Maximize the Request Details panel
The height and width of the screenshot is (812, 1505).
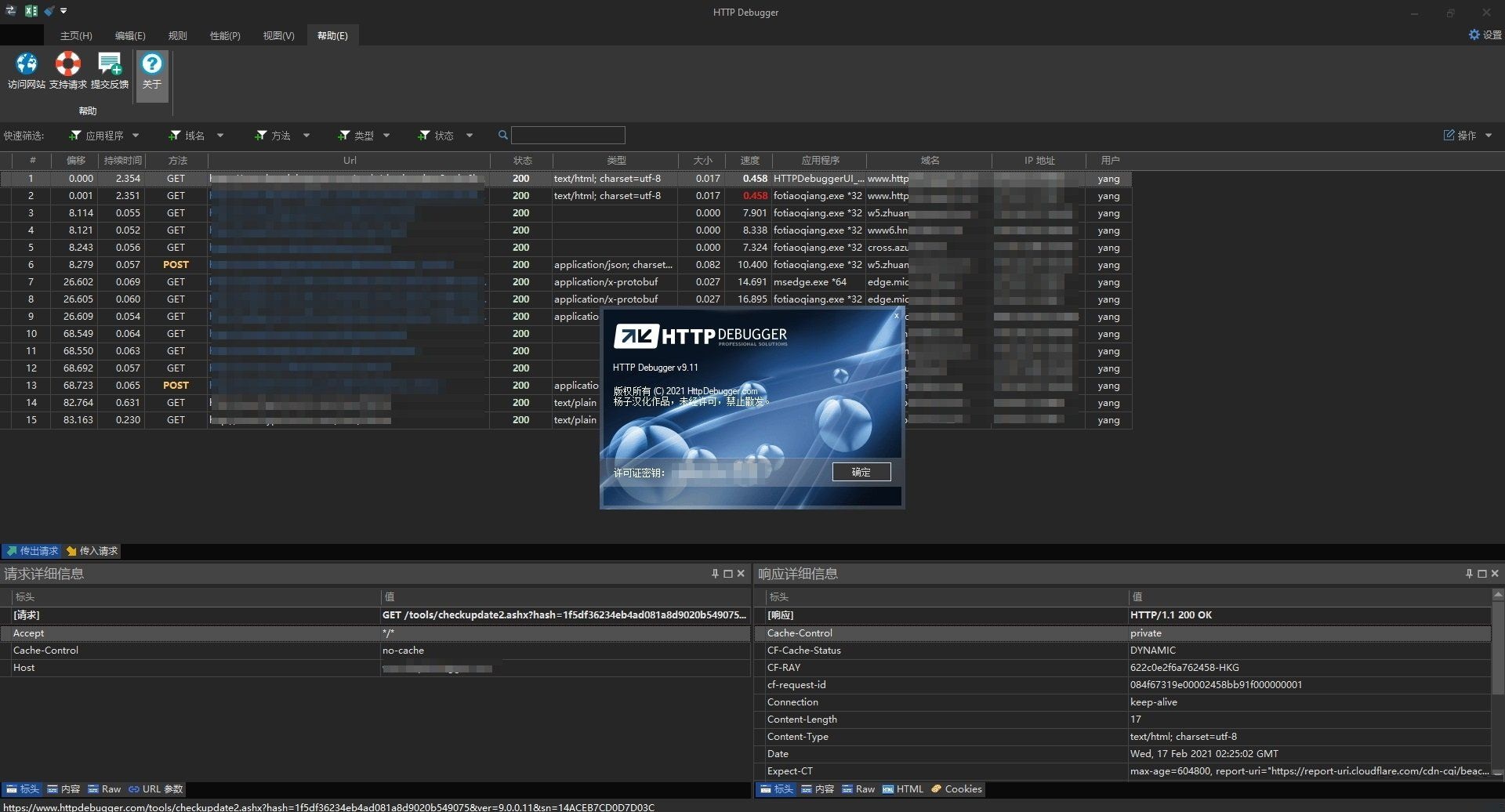click(x=728, y=574)
